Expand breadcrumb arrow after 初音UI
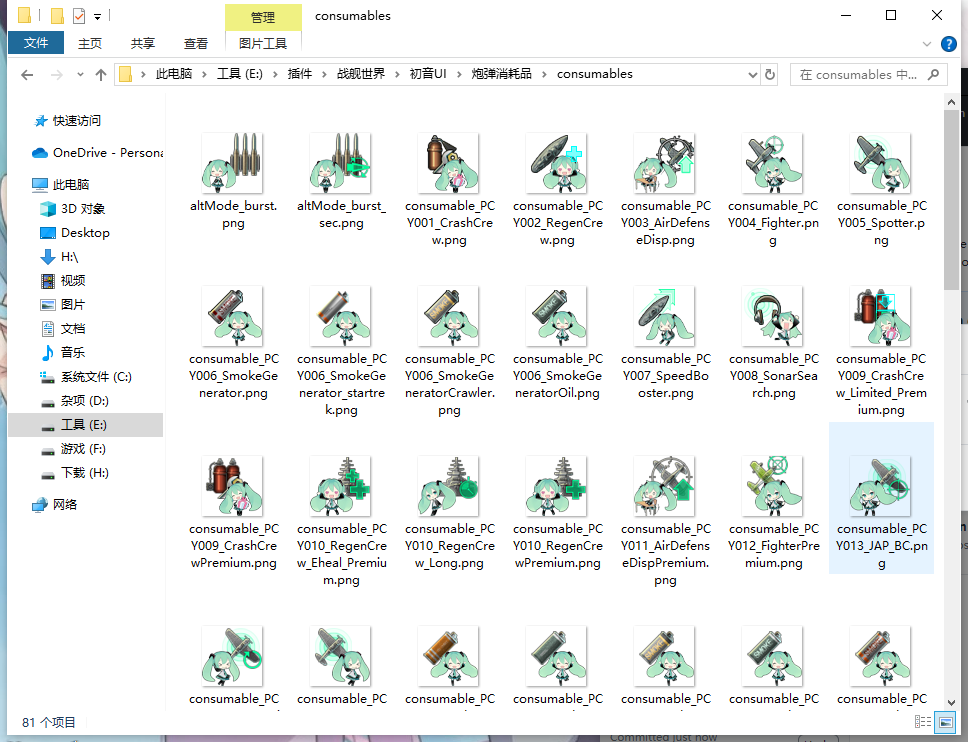968x742 pixels. (x=459, y=74)
